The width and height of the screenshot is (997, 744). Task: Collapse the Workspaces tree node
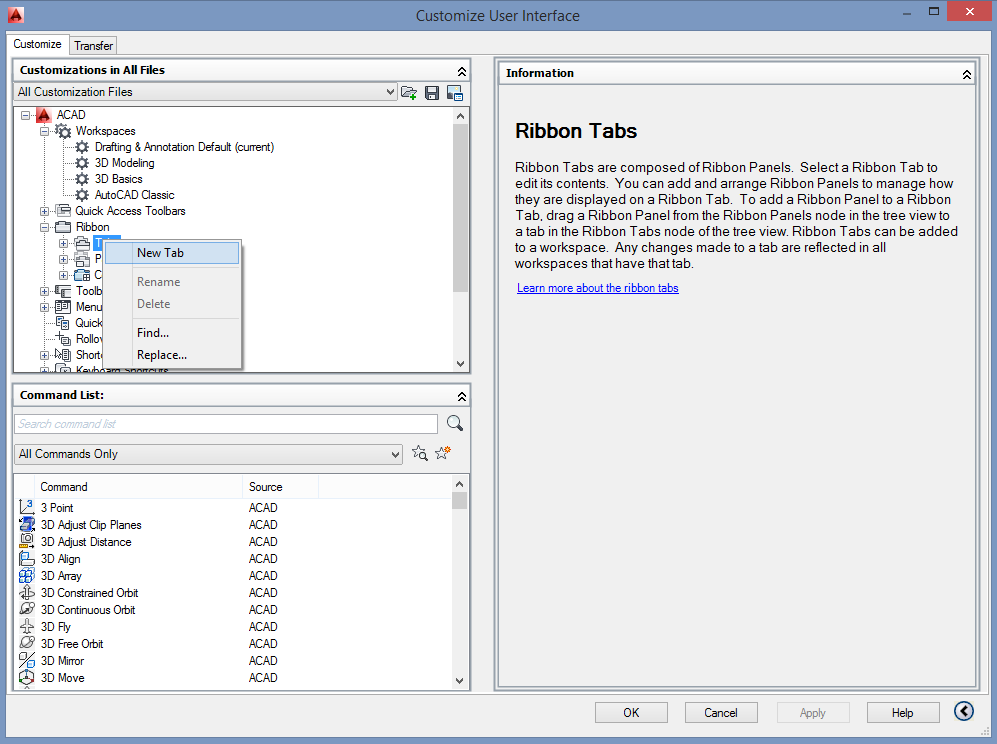click(44, 131)
